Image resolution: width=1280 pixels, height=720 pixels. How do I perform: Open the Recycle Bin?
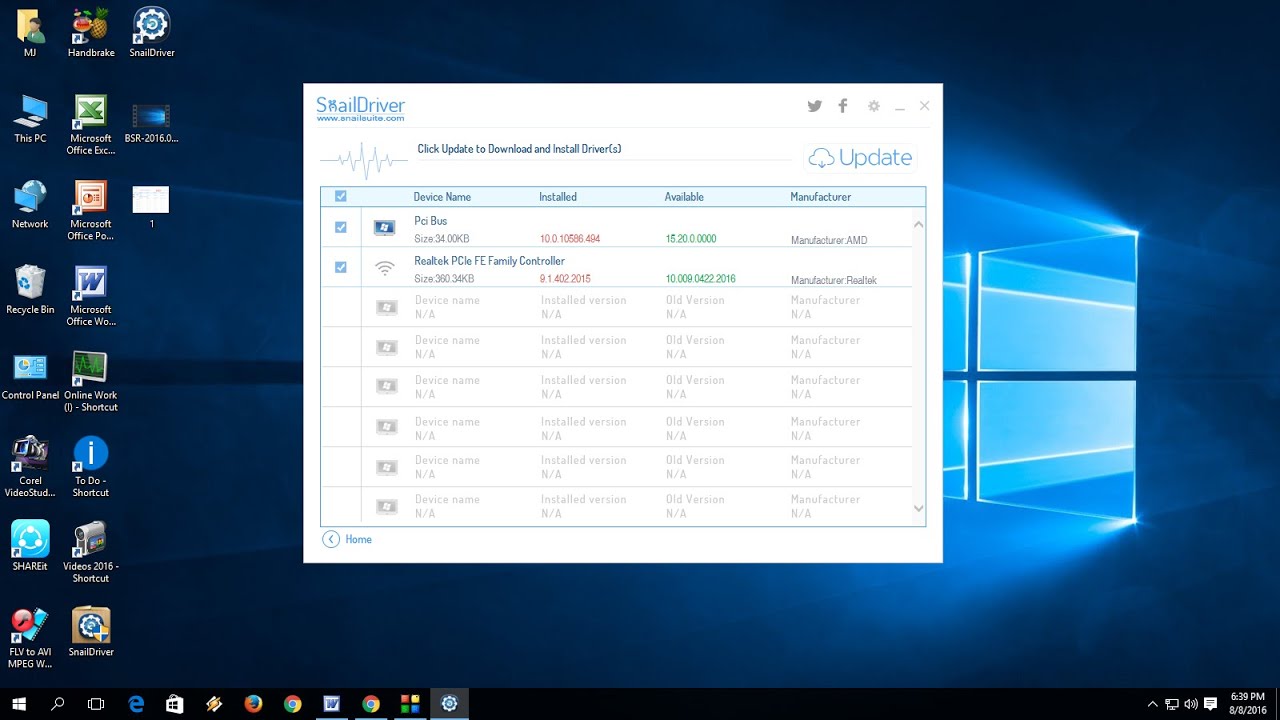(30, 290)
